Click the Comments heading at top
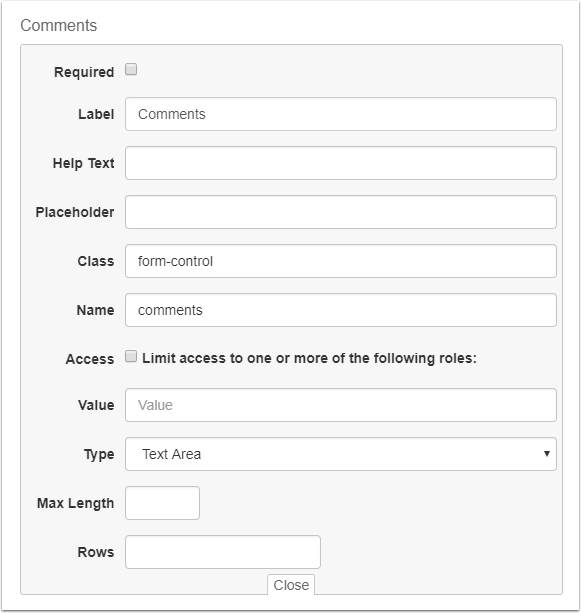Viewport: 581px width, 613px height. click(x=59, y=25)
